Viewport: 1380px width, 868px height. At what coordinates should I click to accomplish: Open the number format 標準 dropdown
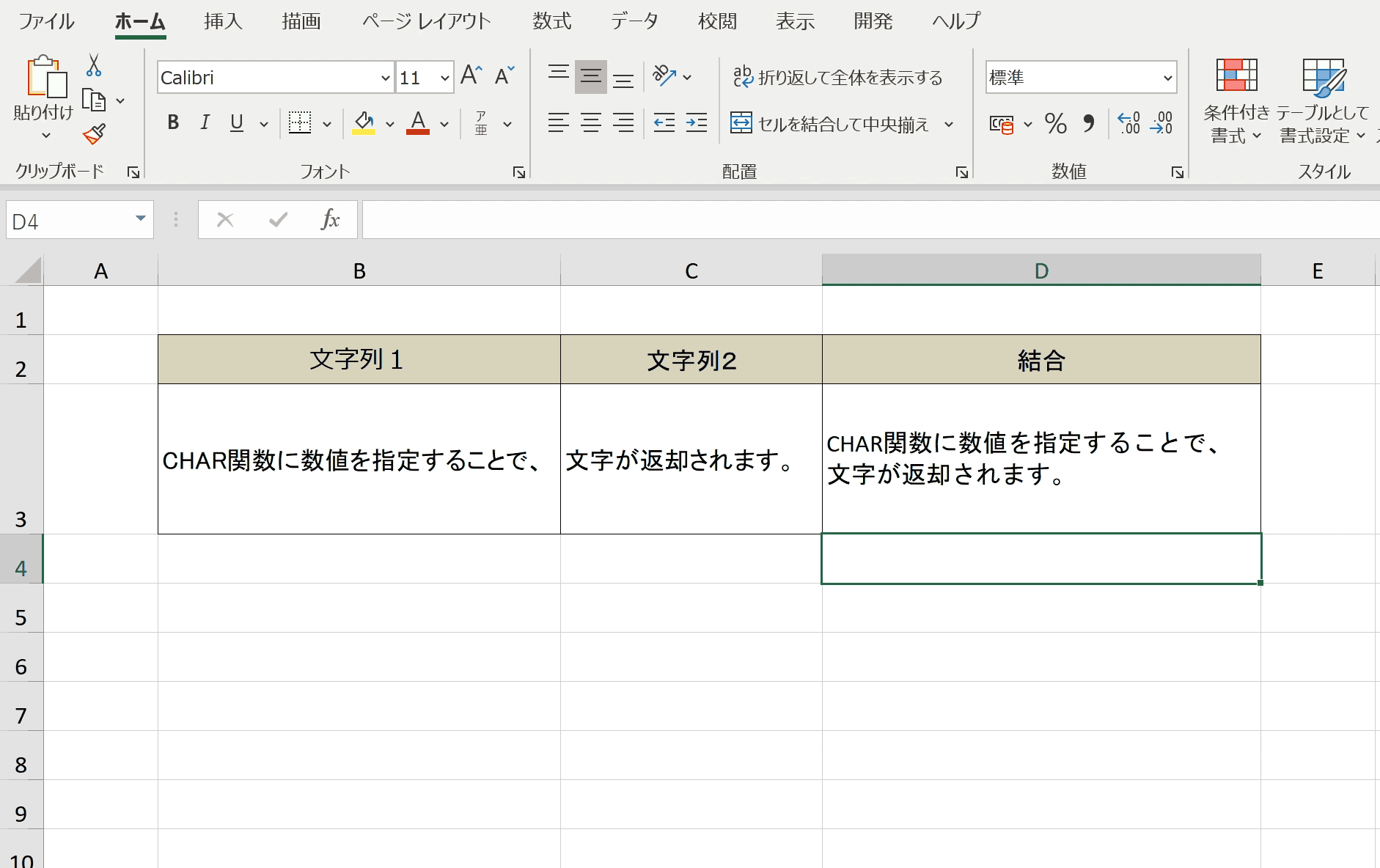[1167, 78]
